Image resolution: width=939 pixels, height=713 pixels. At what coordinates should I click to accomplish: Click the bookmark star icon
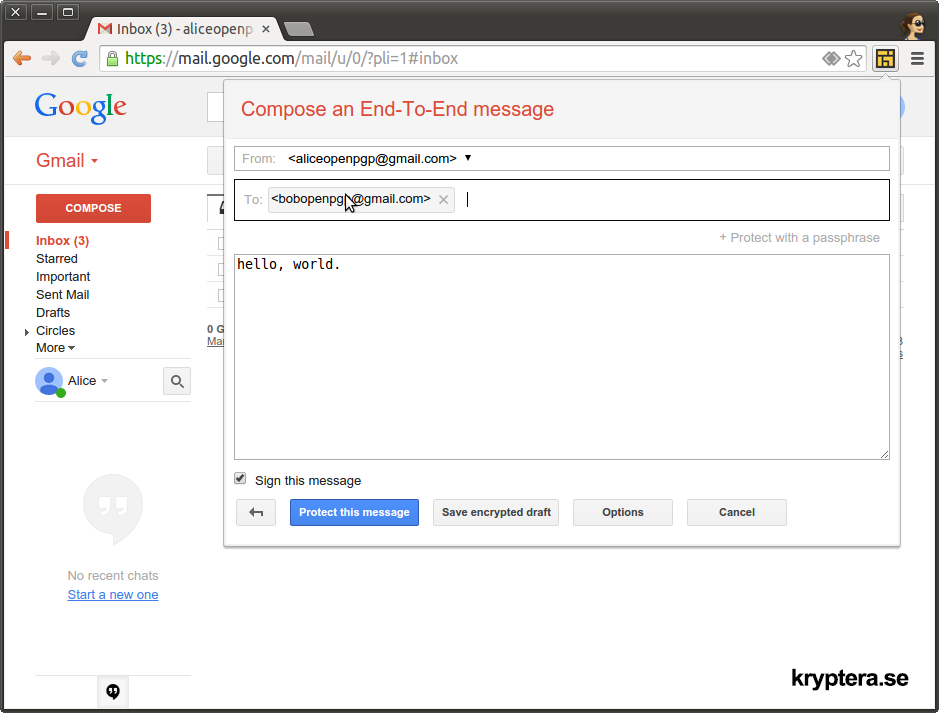[853, 59]
